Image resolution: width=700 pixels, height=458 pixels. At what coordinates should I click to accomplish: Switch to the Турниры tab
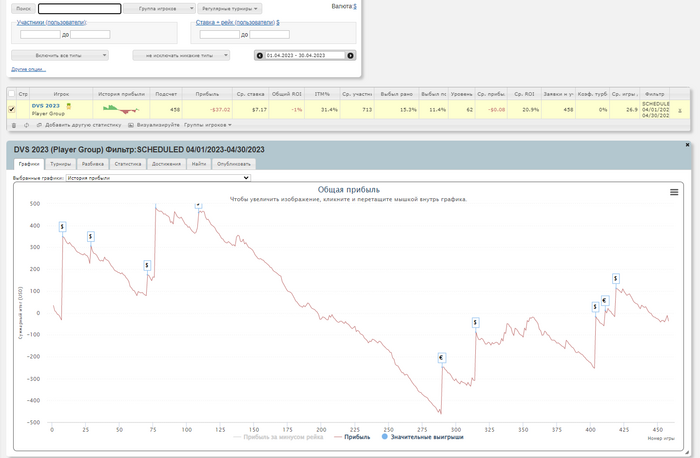point(60,164)
